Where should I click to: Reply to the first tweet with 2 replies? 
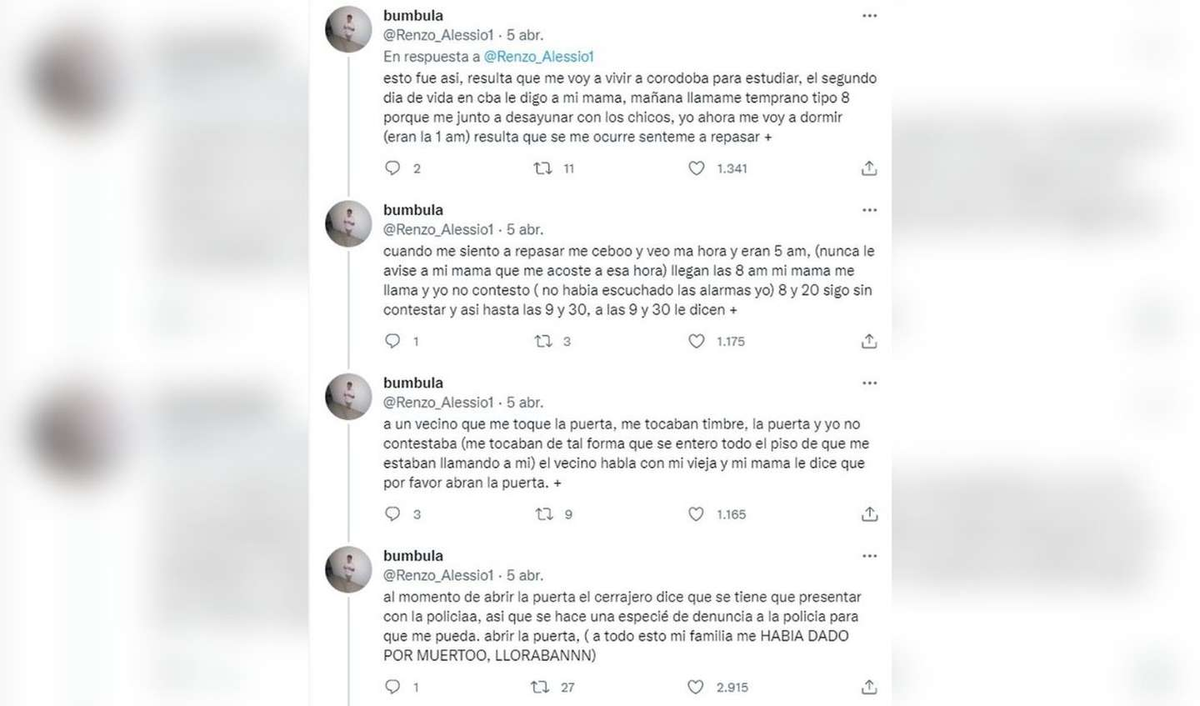pyautogui.click(x=393, y=169)
